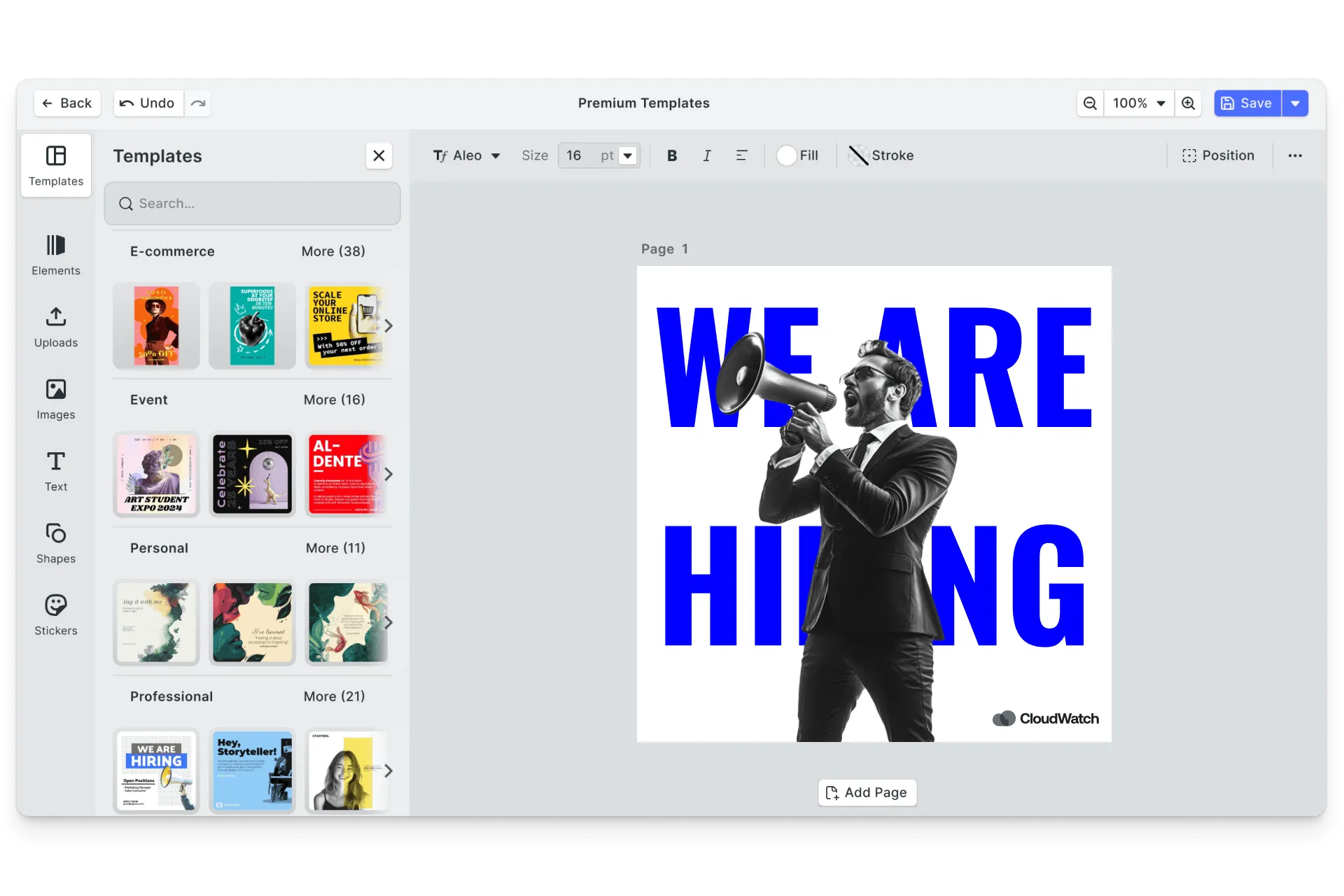Open the Images sidebar tab
The width and height of the screenshot is (1344, 896).
[x=56, y=399]
